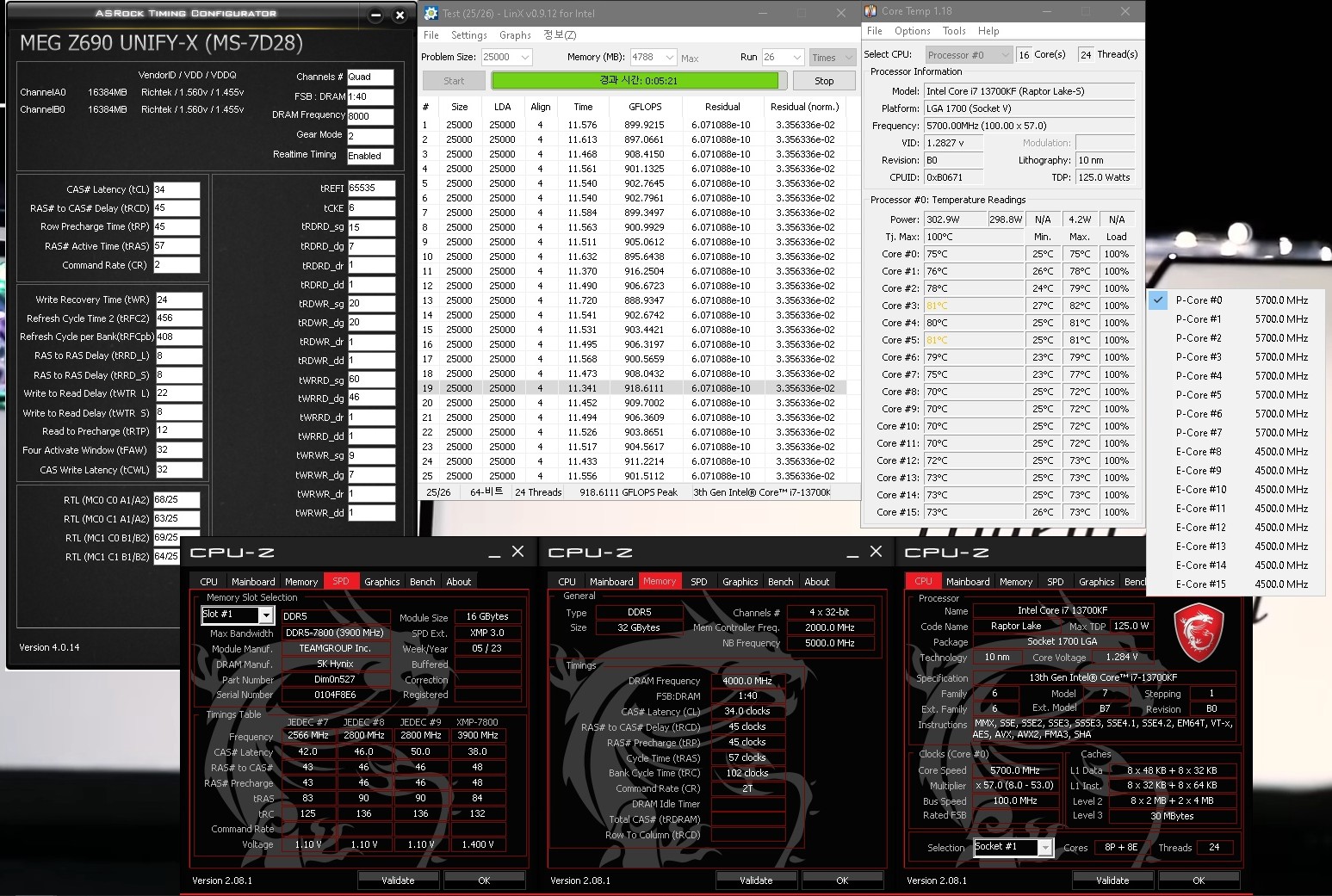
Task: Open the Times dropdown in LinX
Action: 849,57
